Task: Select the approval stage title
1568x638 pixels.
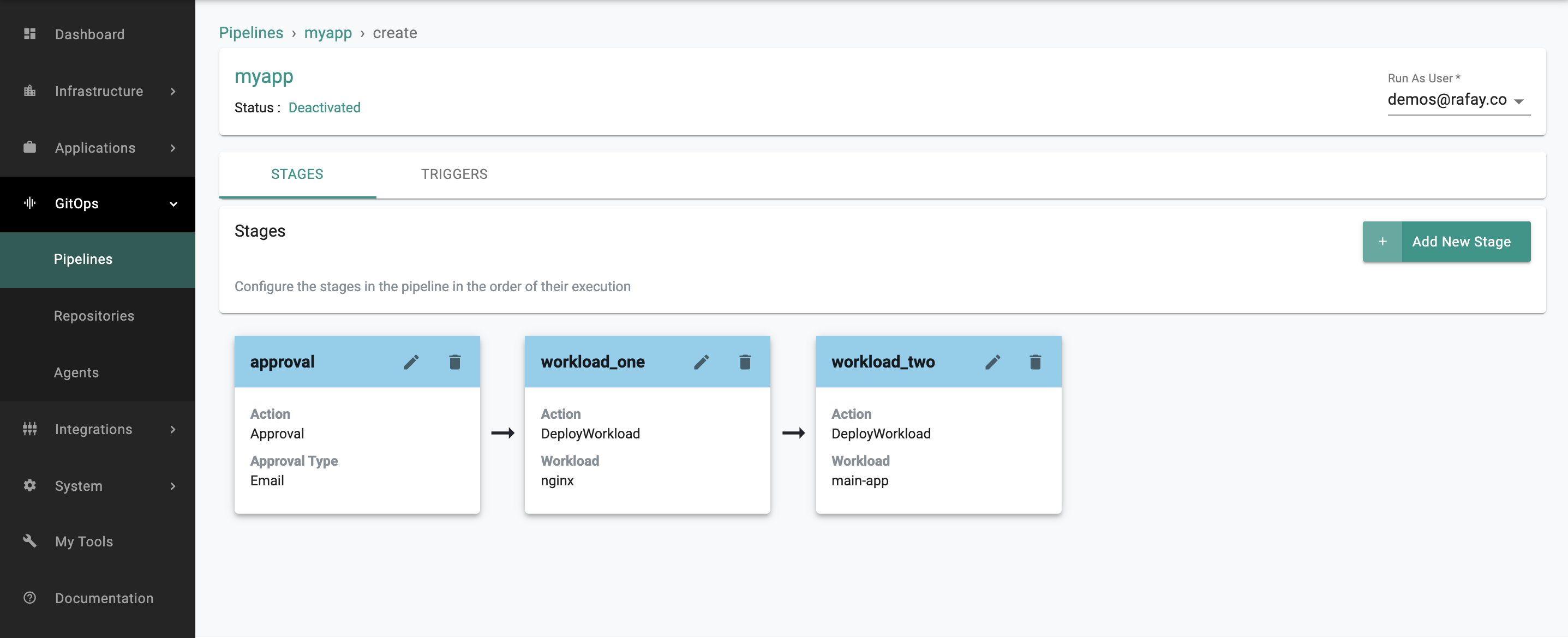Action: click(282, 362)
